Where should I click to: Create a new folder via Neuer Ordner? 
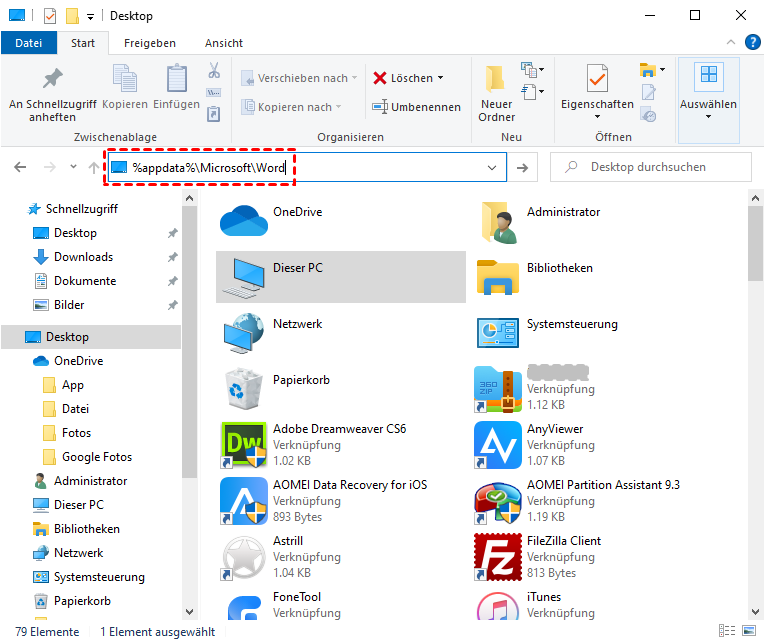click(496, 93)
